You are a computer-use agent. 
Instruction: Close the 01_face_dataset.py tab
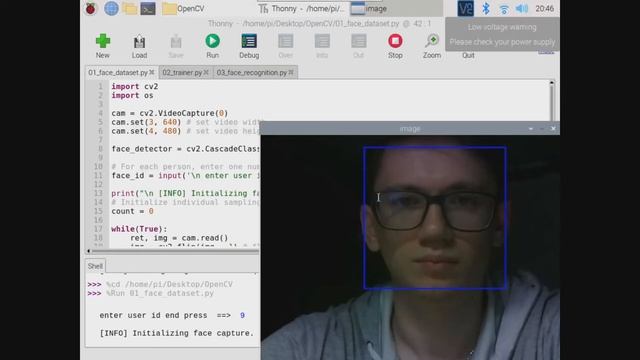click(152, 72)
